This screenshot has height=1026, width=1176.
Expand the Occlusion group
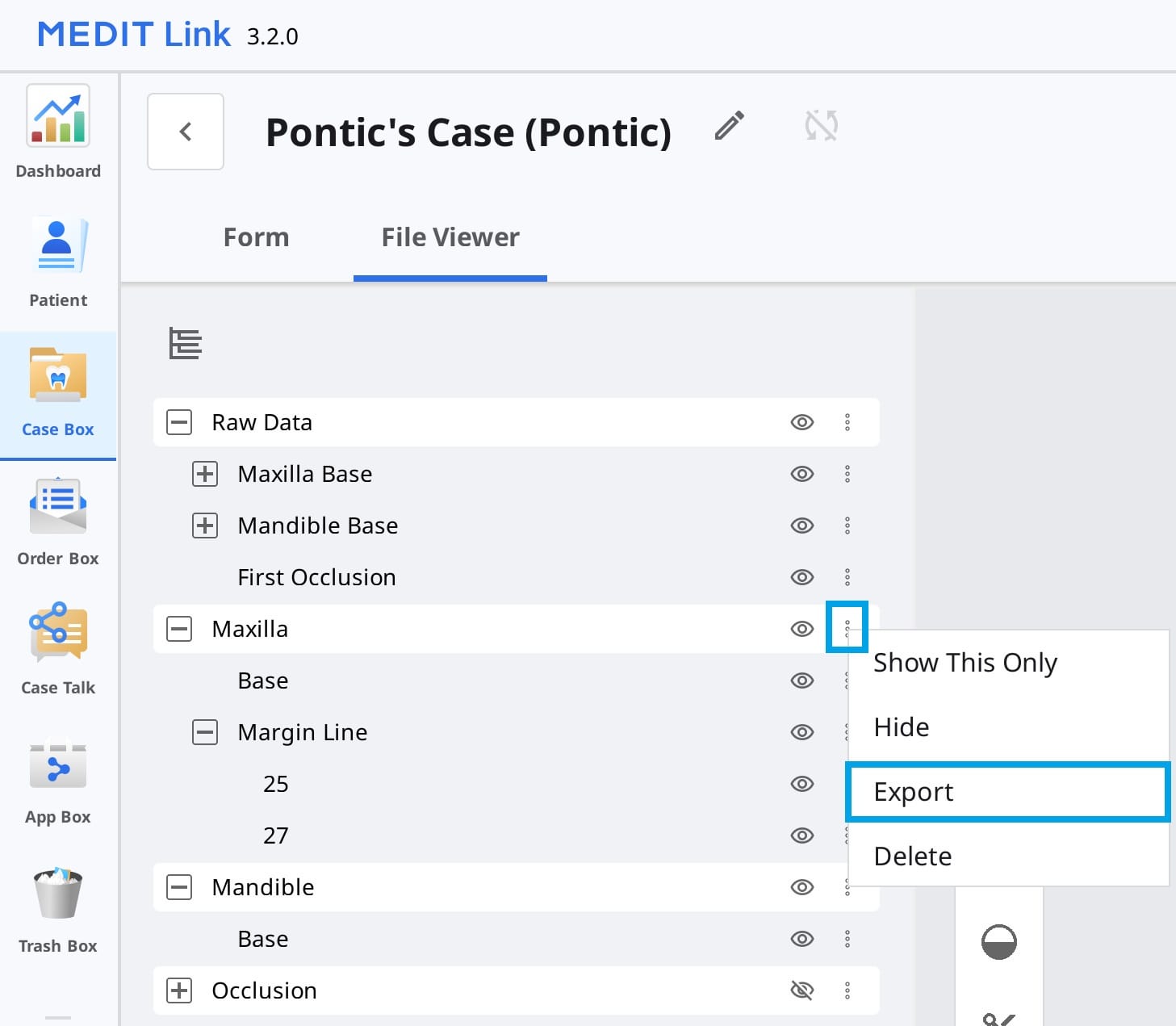click(x=179, y=990)
